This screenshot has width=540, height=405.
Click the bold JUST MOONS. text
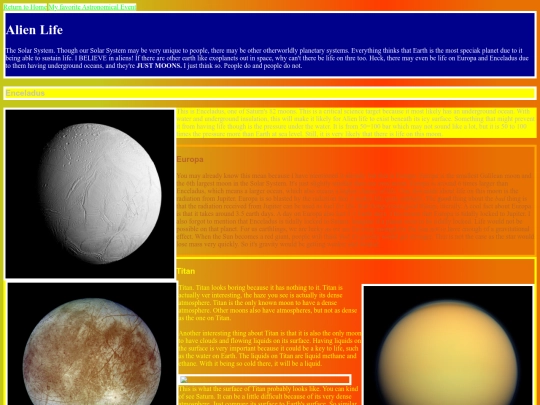pos(159,66)
